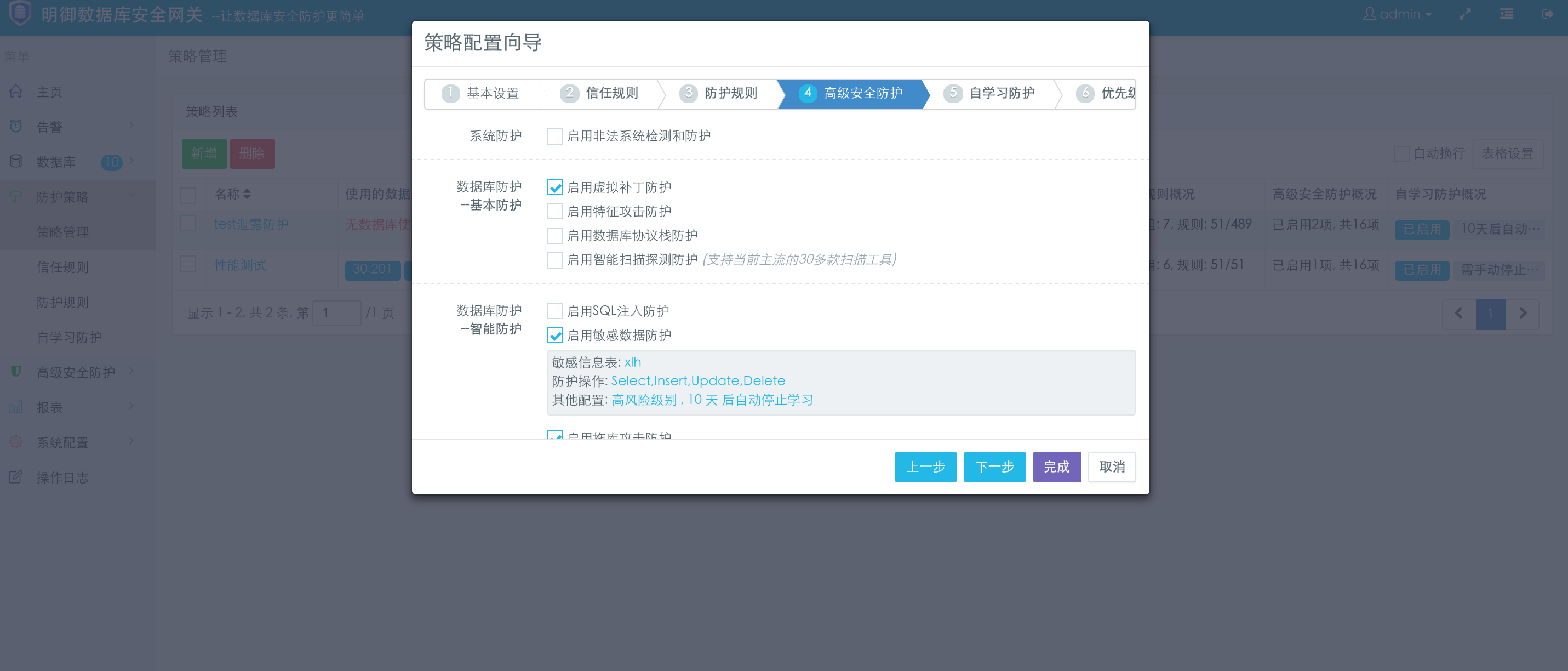Click the purple 完成 button
The width and height of the screenshot is (1568, 671).
tap(1057, 467)
